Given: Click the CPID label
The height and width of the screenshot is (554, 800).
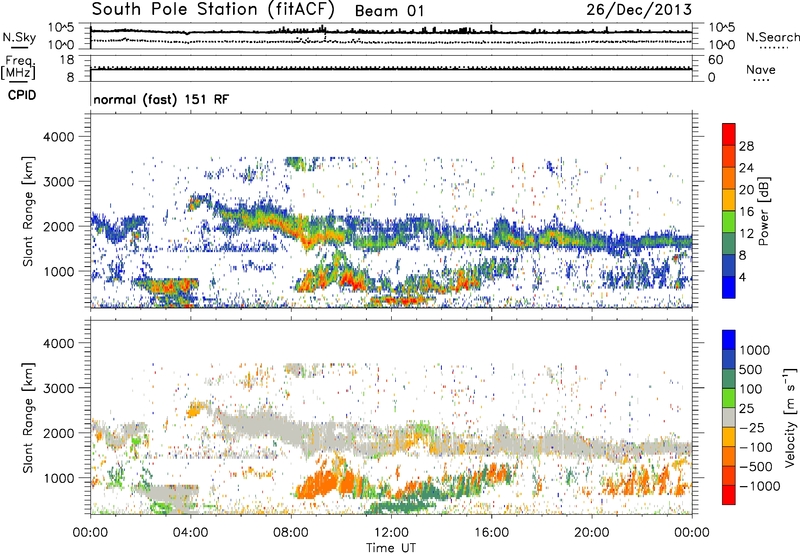Looking at the screenshot, I should pos(22,95).
